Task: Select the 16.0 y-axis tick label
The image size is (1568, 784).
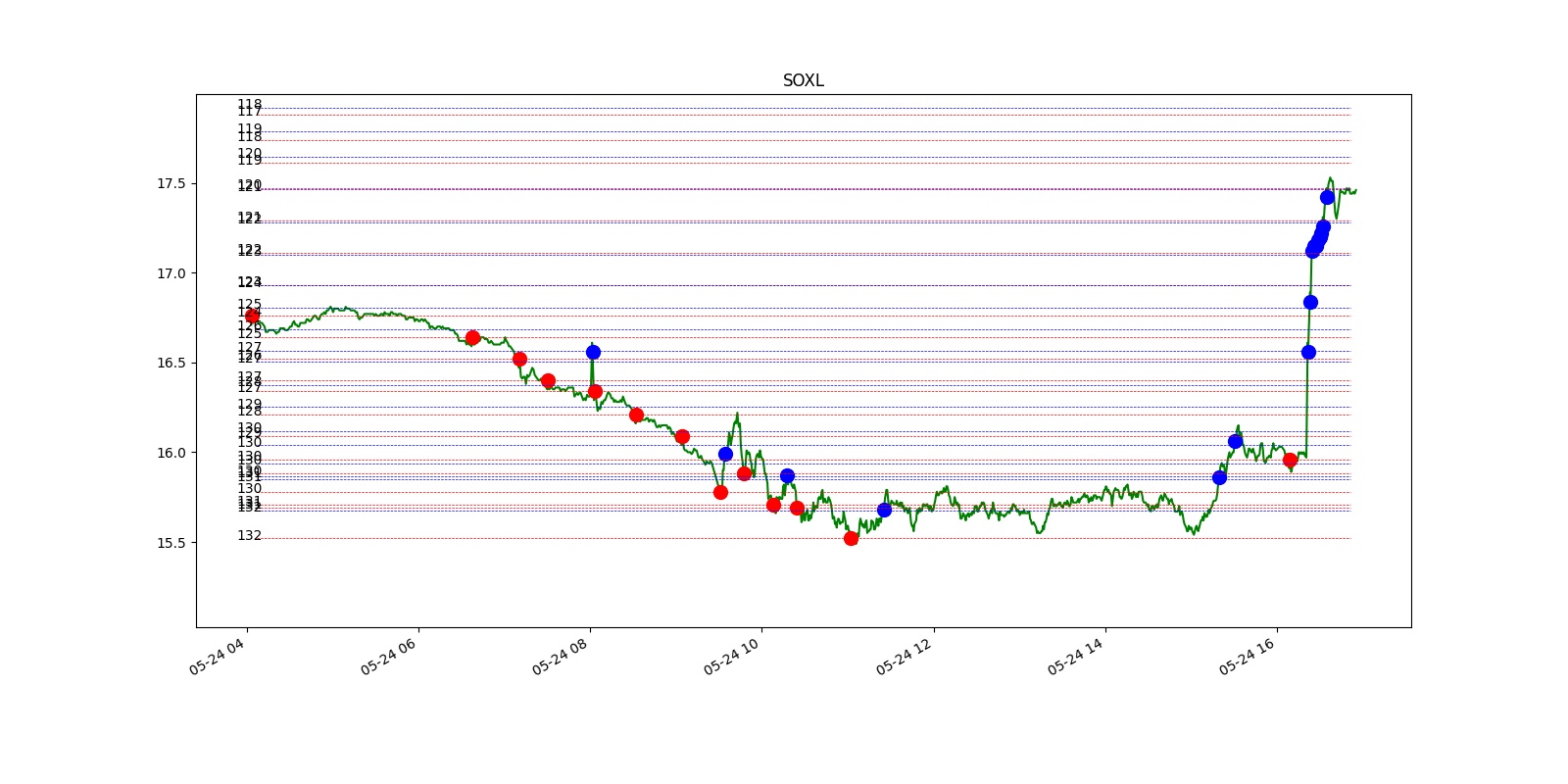Action: point(171,453)
